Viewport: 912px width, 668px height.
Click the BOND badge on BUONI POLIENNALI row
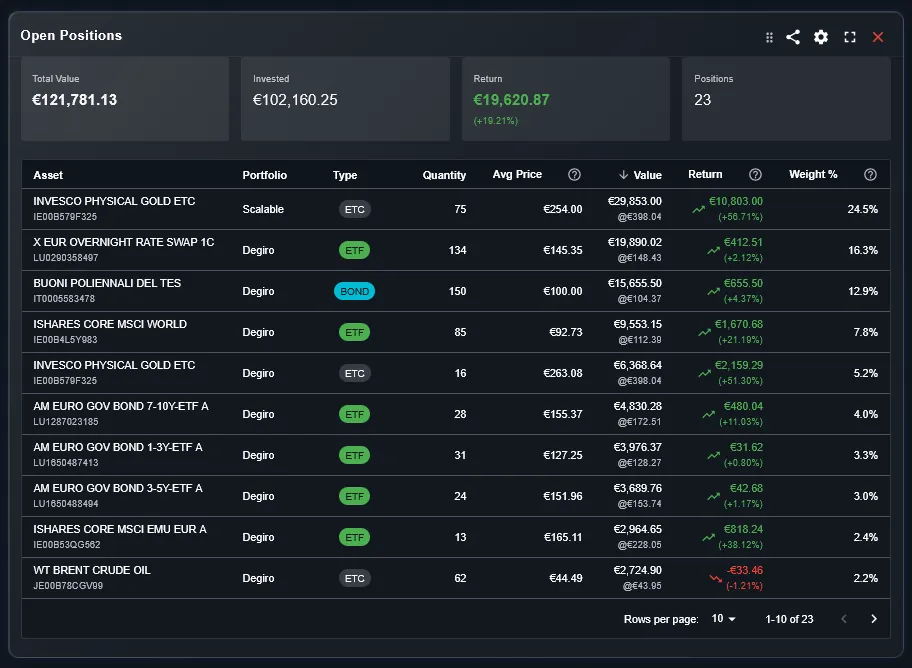[354, 291]
